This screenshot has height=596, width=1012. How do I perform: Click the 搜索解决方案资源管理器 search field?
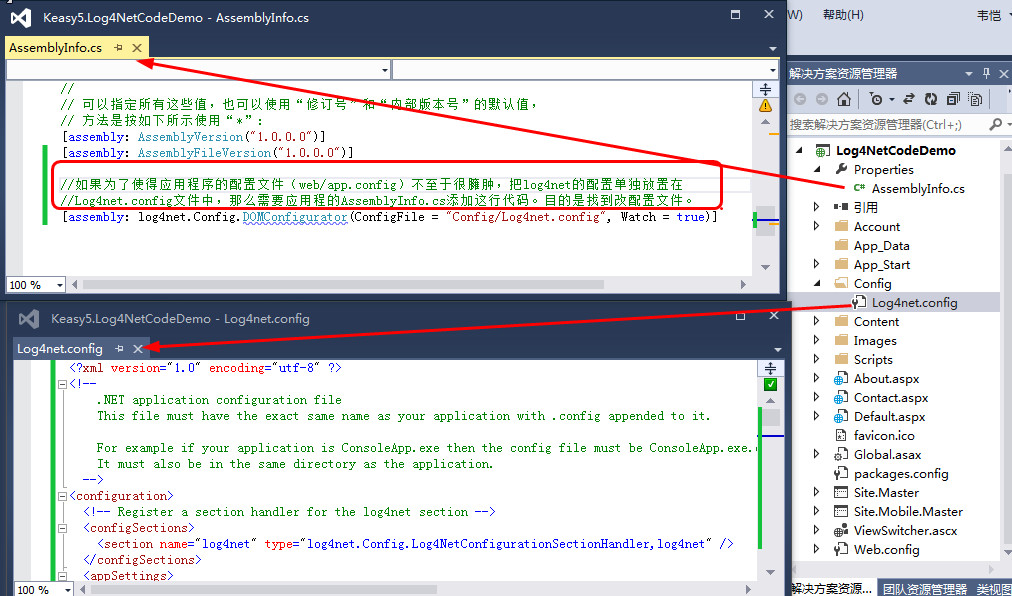point(887,124)
